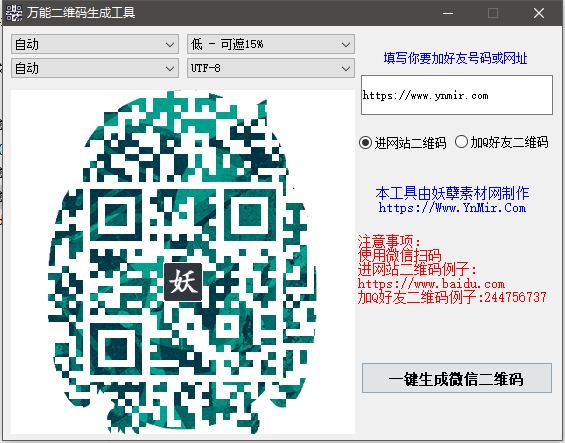Click the 一键生成微信二维码 button
Screen dimensions: 565x443
(x=457, y=378)
